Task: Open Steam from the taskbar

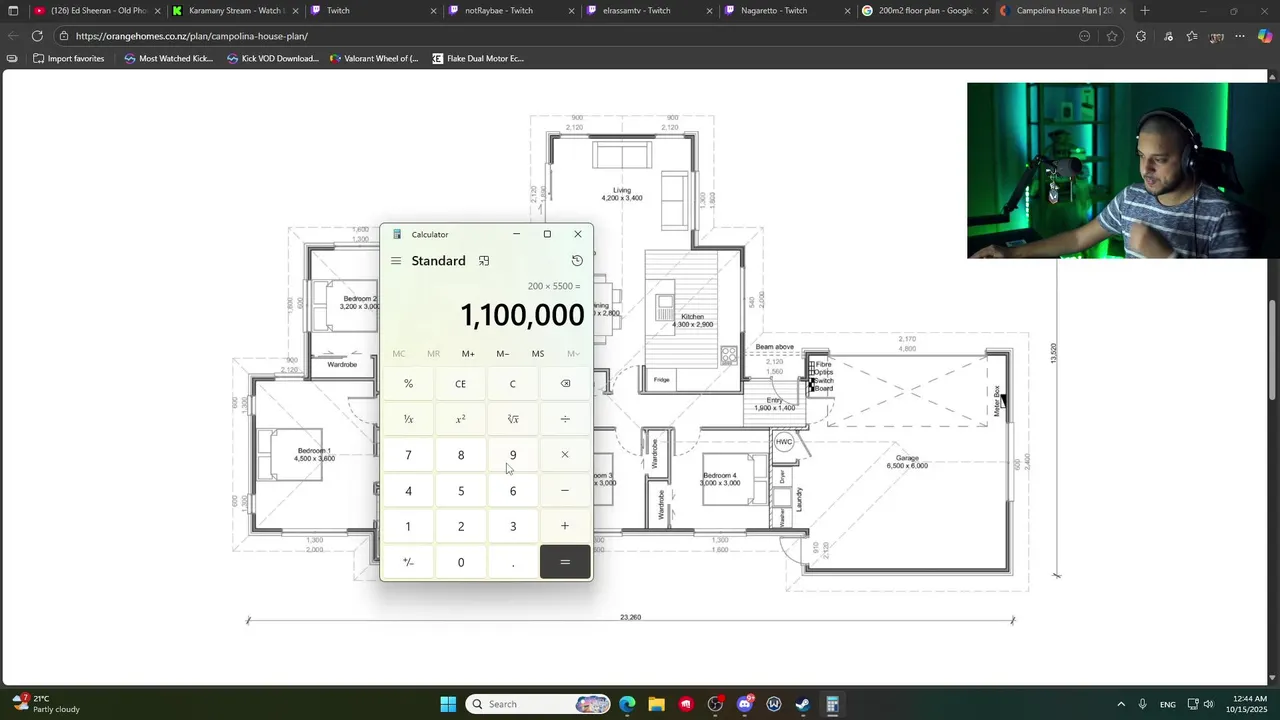Action: pyautogui.click(x=803, y=704)
